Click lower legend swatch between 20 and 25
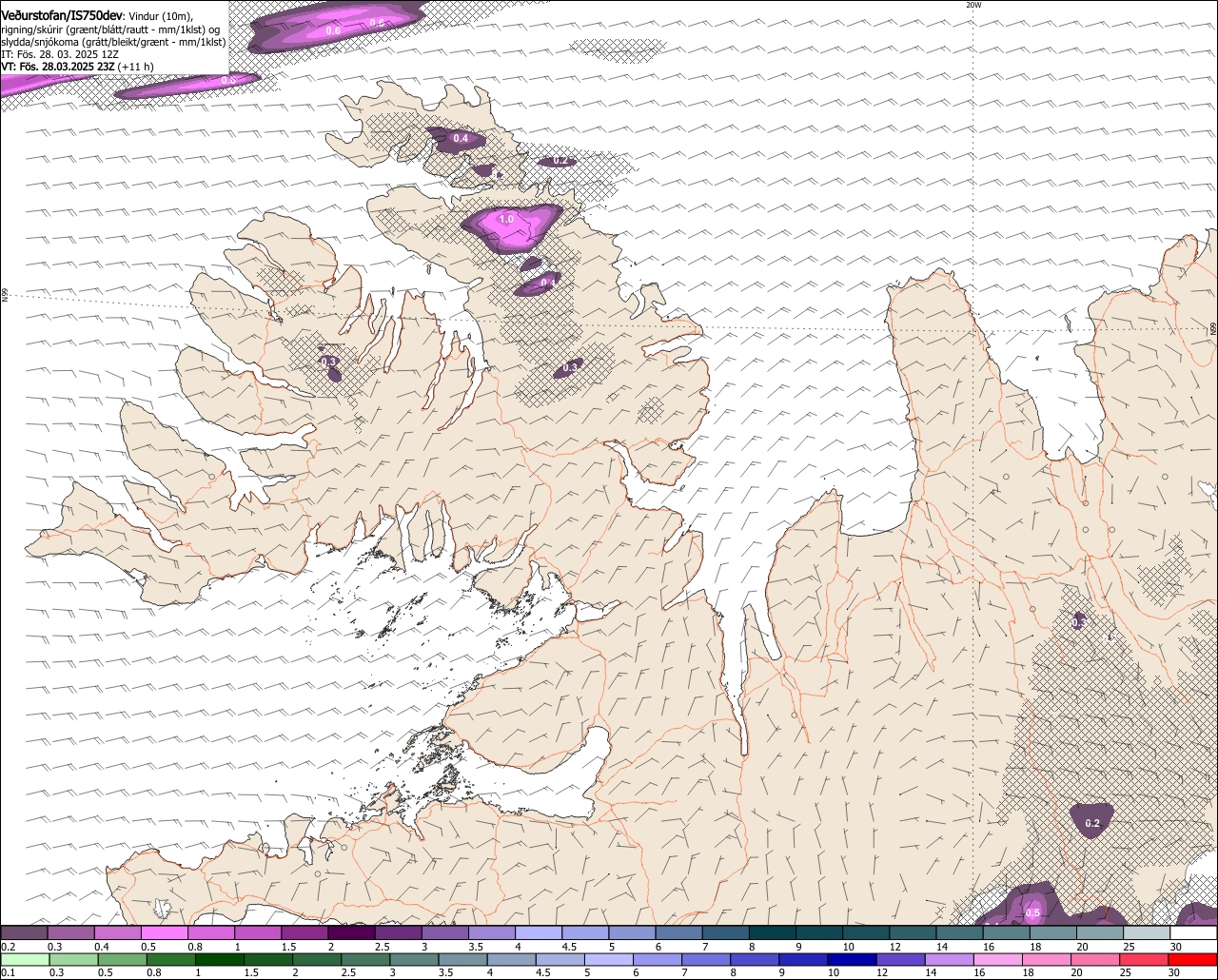 point(1093,960)
